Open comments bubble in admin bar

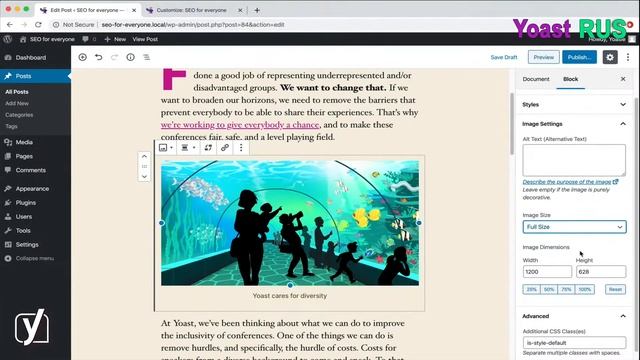pyautogui.click(x=89, y=39)
